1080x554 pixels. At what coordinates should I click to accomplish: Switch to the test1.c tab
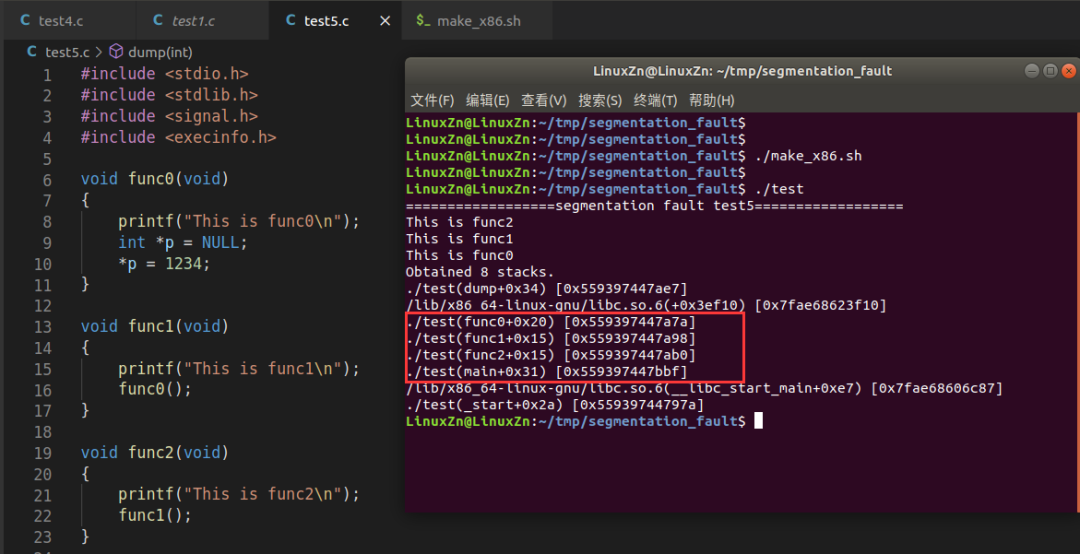tap(193, 21)
